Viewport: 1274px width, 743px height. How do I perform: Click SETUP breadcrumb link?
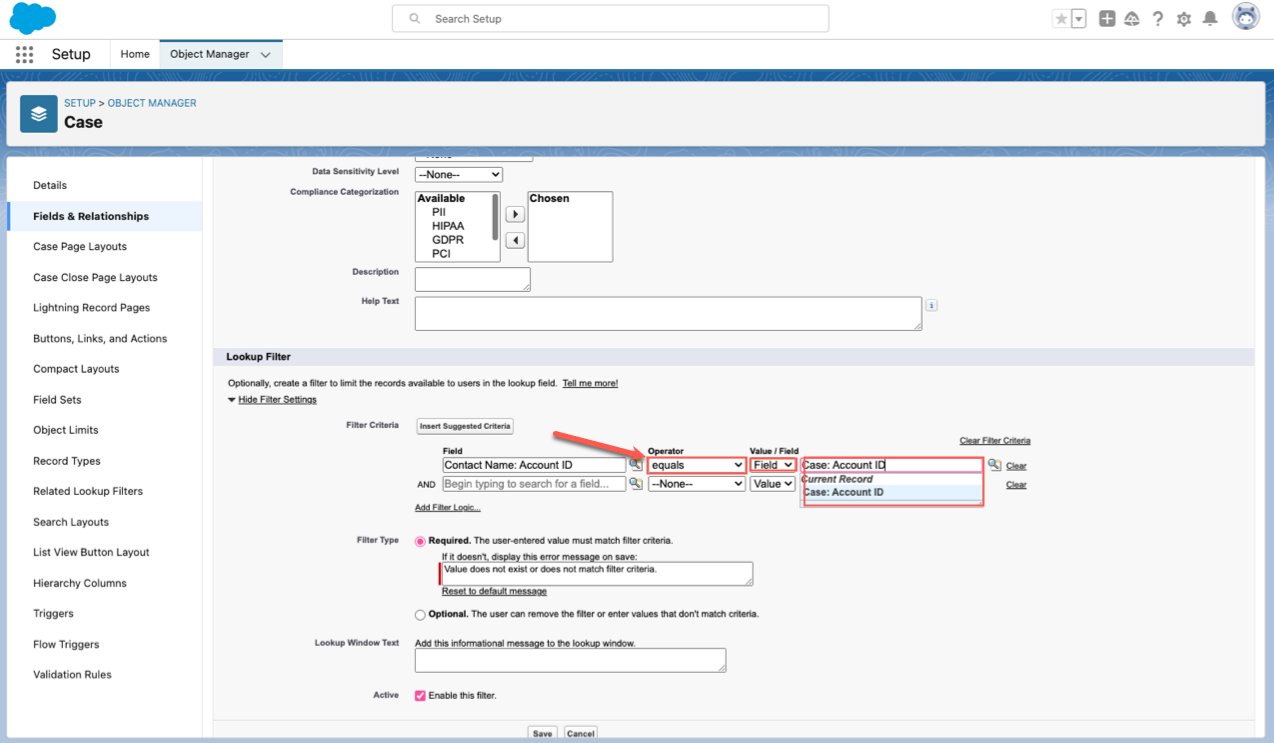pos(80,103)
